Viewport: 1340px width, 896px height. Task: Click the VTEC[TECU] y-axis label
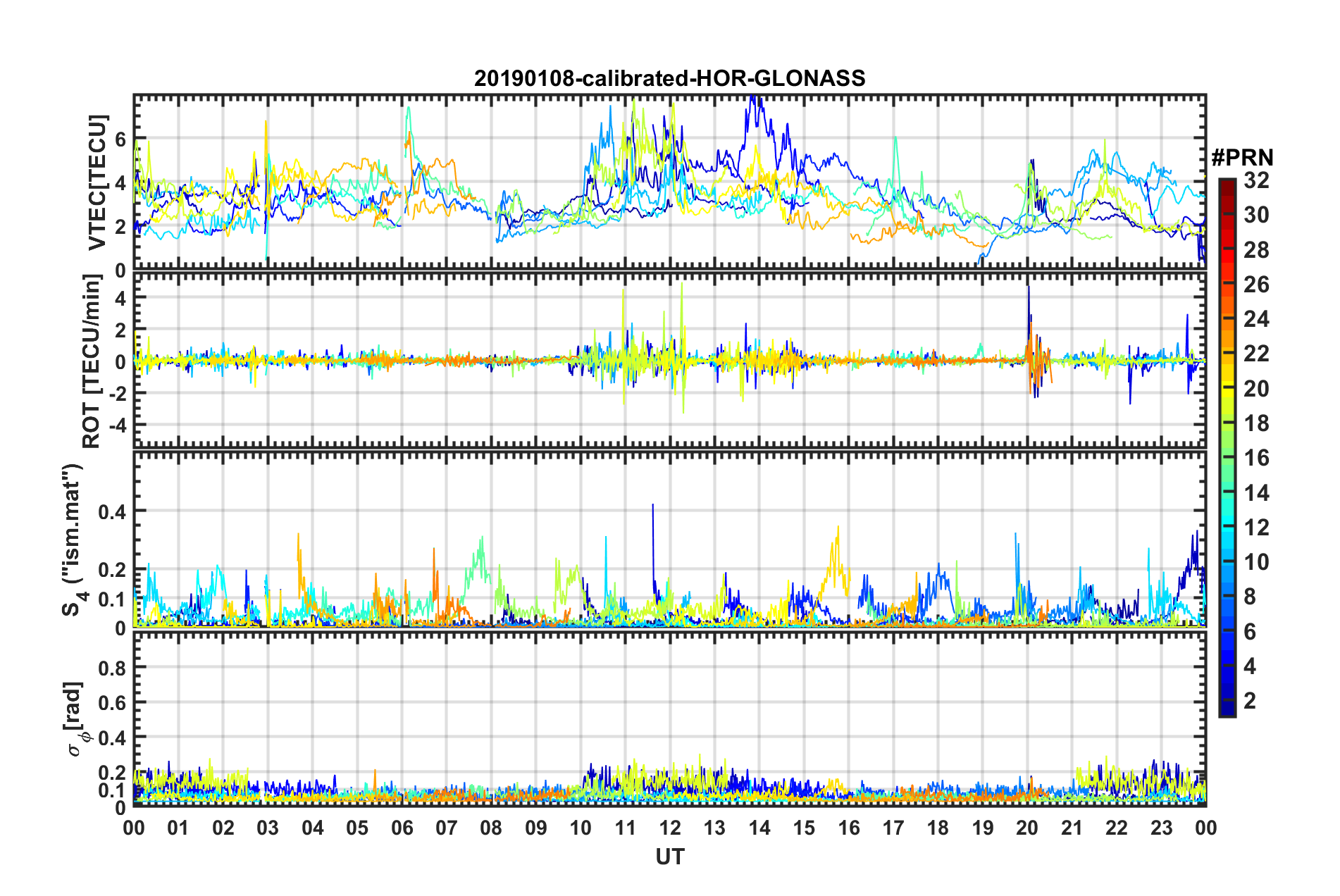(98, 183)
